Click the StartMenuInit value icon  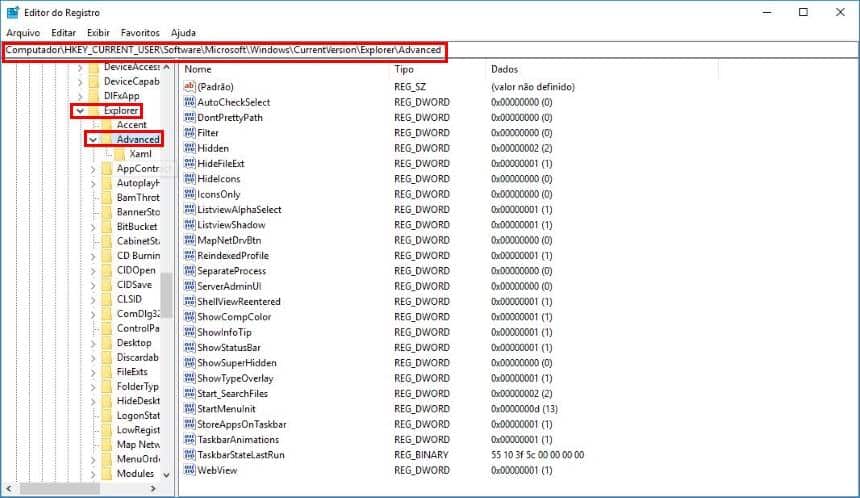(190, 409)
